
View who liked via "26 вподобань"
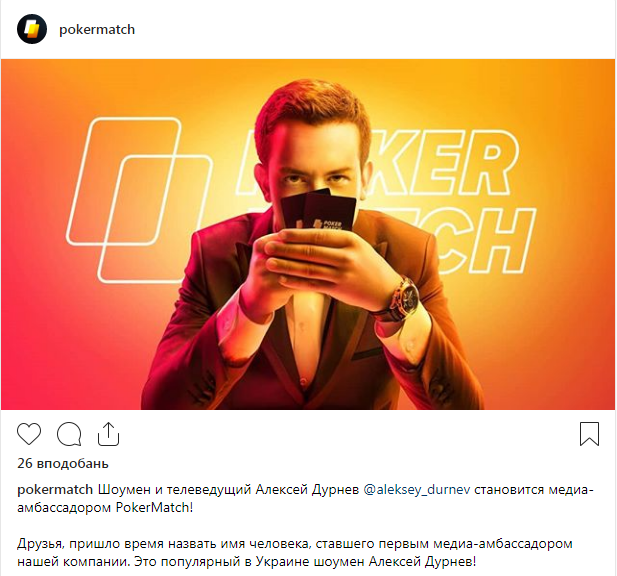pos(63,463)
